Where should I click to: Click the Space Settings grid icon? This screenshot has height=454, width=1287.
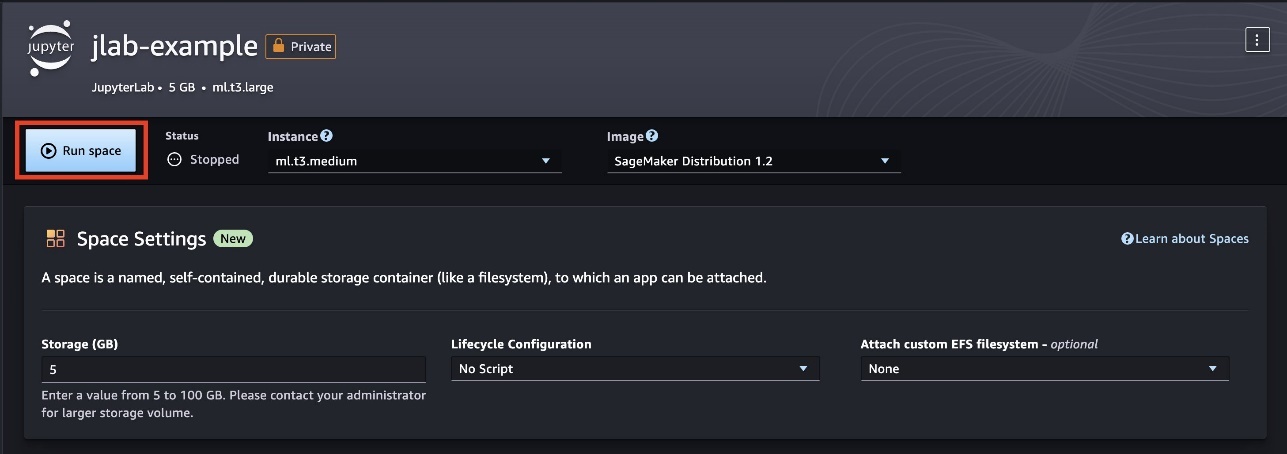55,239
